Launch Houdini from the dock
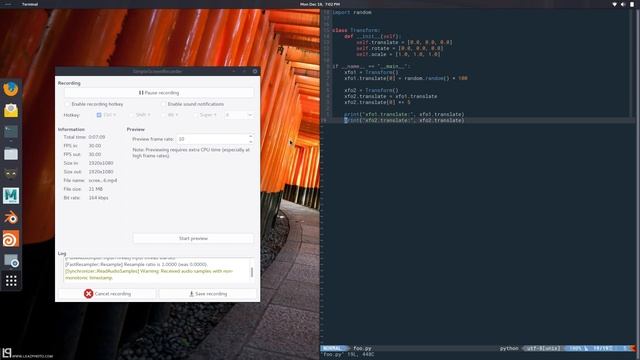This screenshot has width=640, height=360. (x=11, y=239)
